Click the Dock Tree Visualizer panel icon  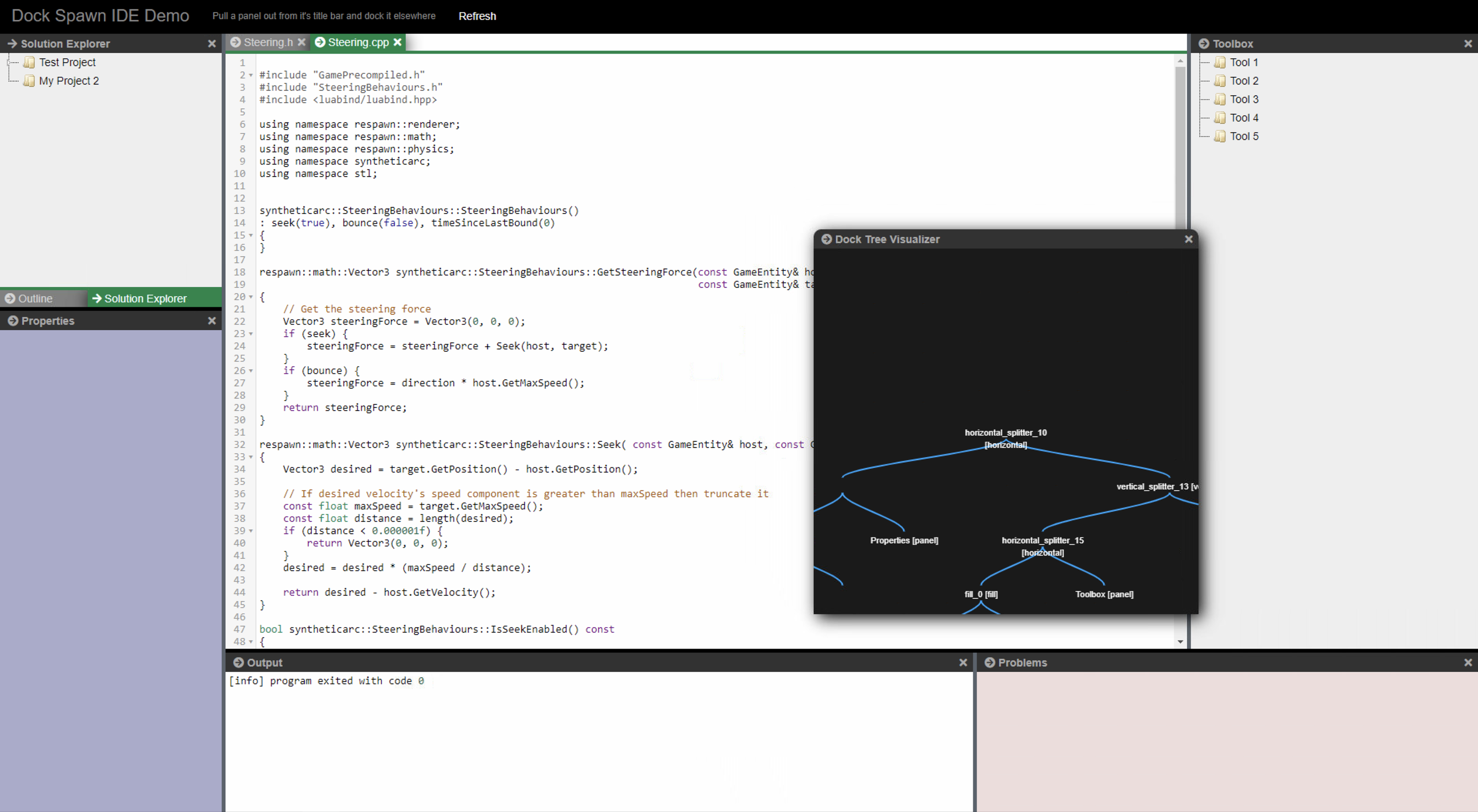click(x=827, y=239)
